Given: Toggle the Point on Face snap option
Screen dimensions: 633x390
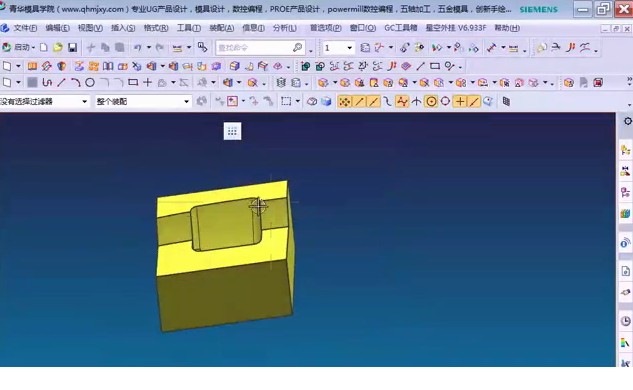Looking at the screenshot, I should pyautogui.click(x=488, y=101).
